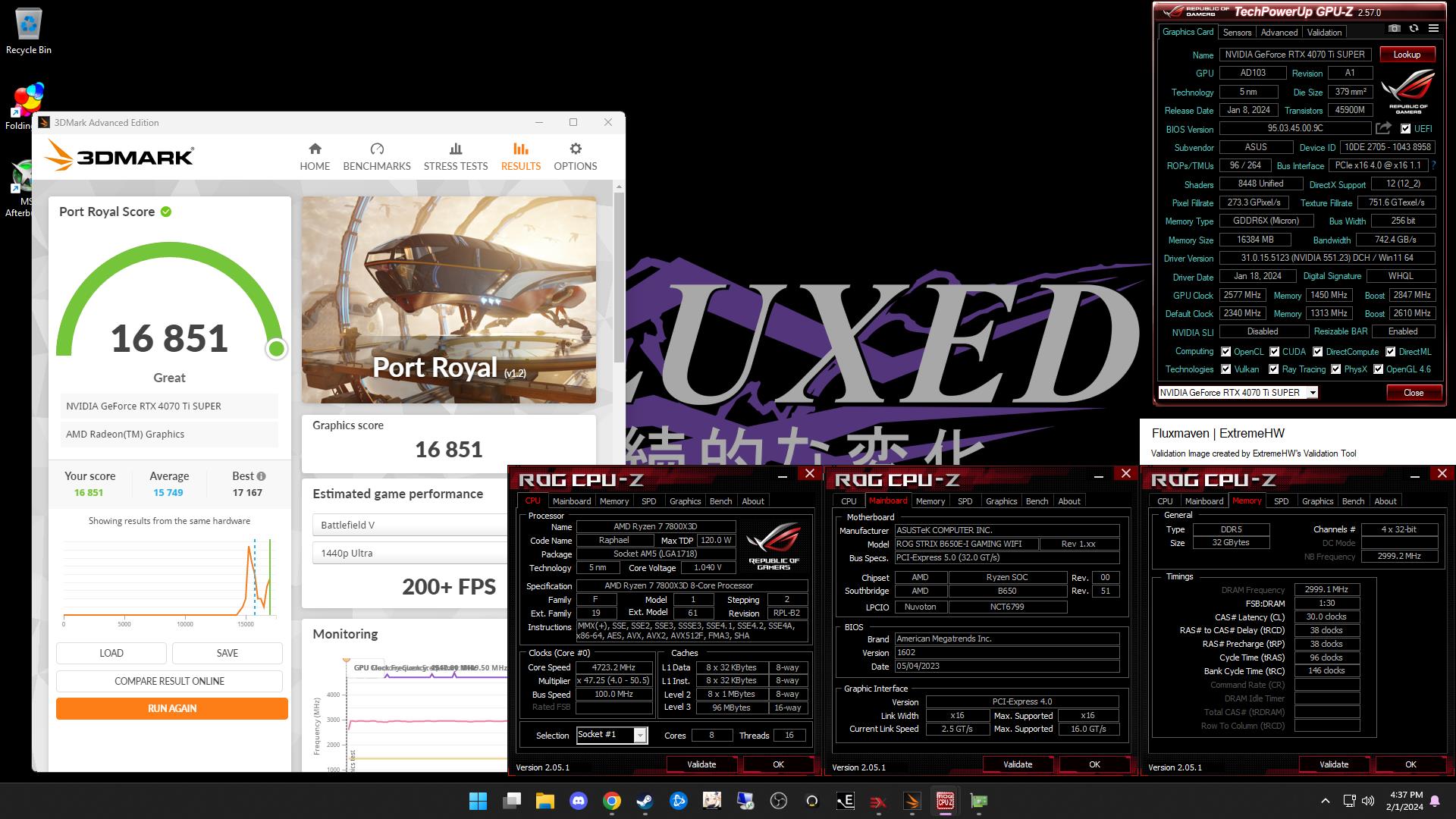1456x819 pixels.
Task: Click the GPU-Z Name field value
Action: point(1294,55)
